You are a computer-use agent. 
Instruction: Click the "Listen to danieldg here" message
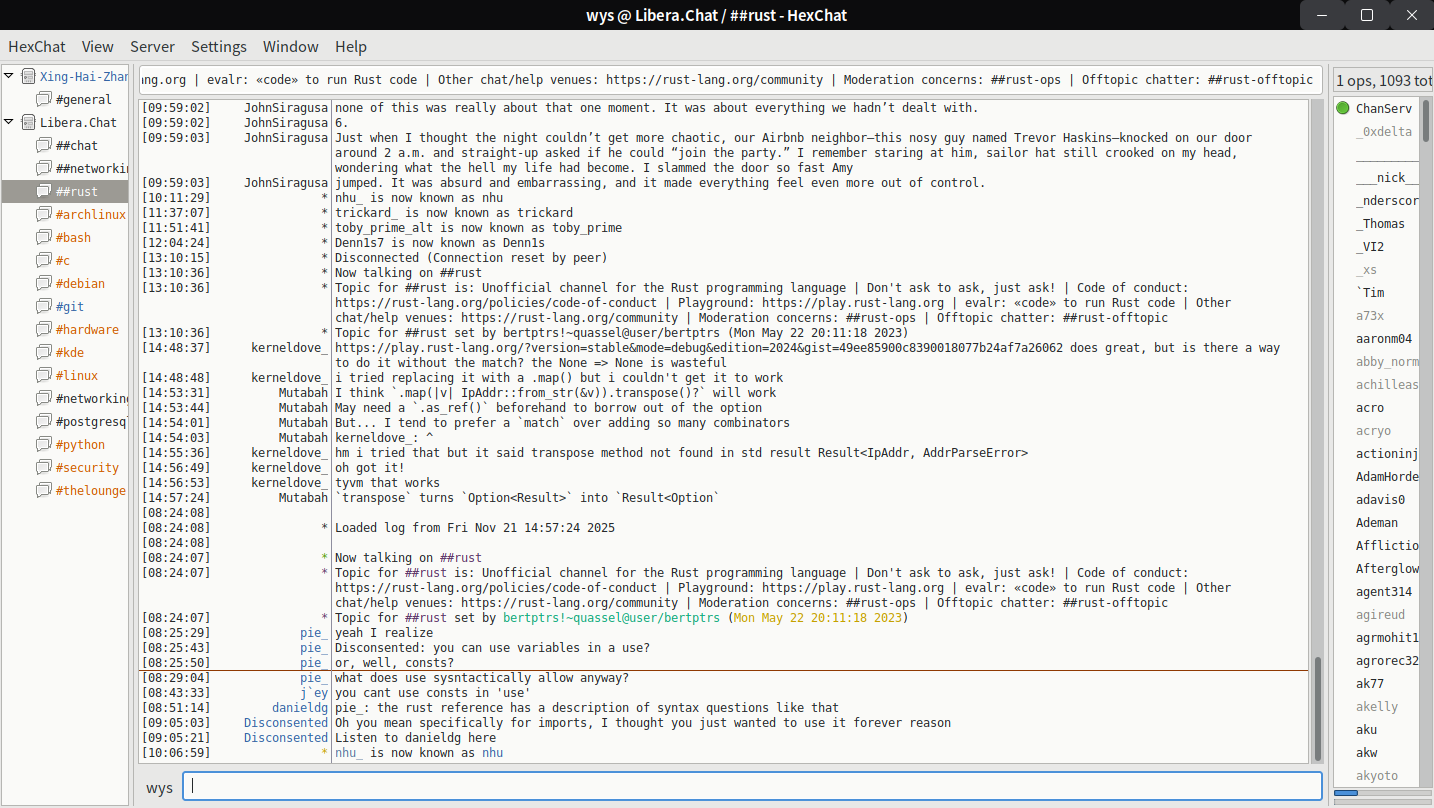coord(415,738)
